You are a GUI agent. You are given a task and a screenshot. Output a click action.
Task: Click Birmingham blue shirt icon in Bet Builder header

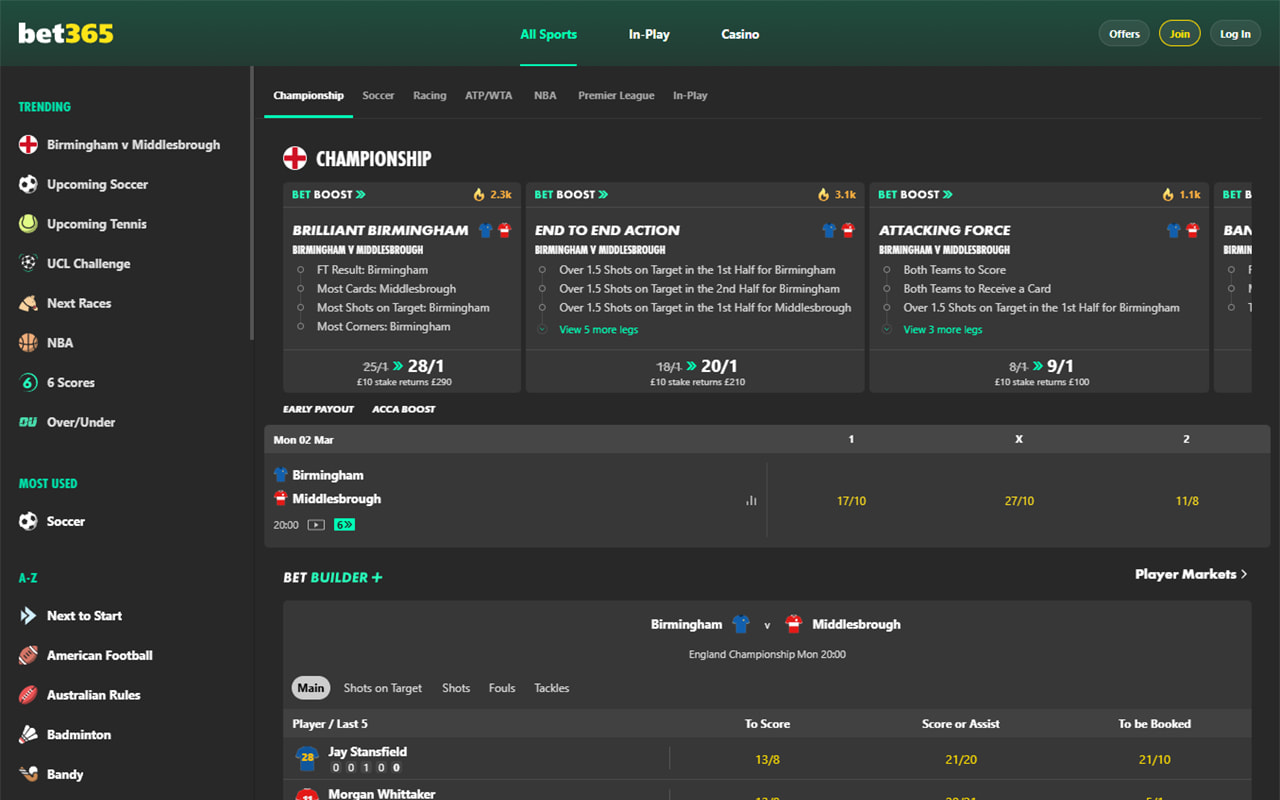pos(741,624)
